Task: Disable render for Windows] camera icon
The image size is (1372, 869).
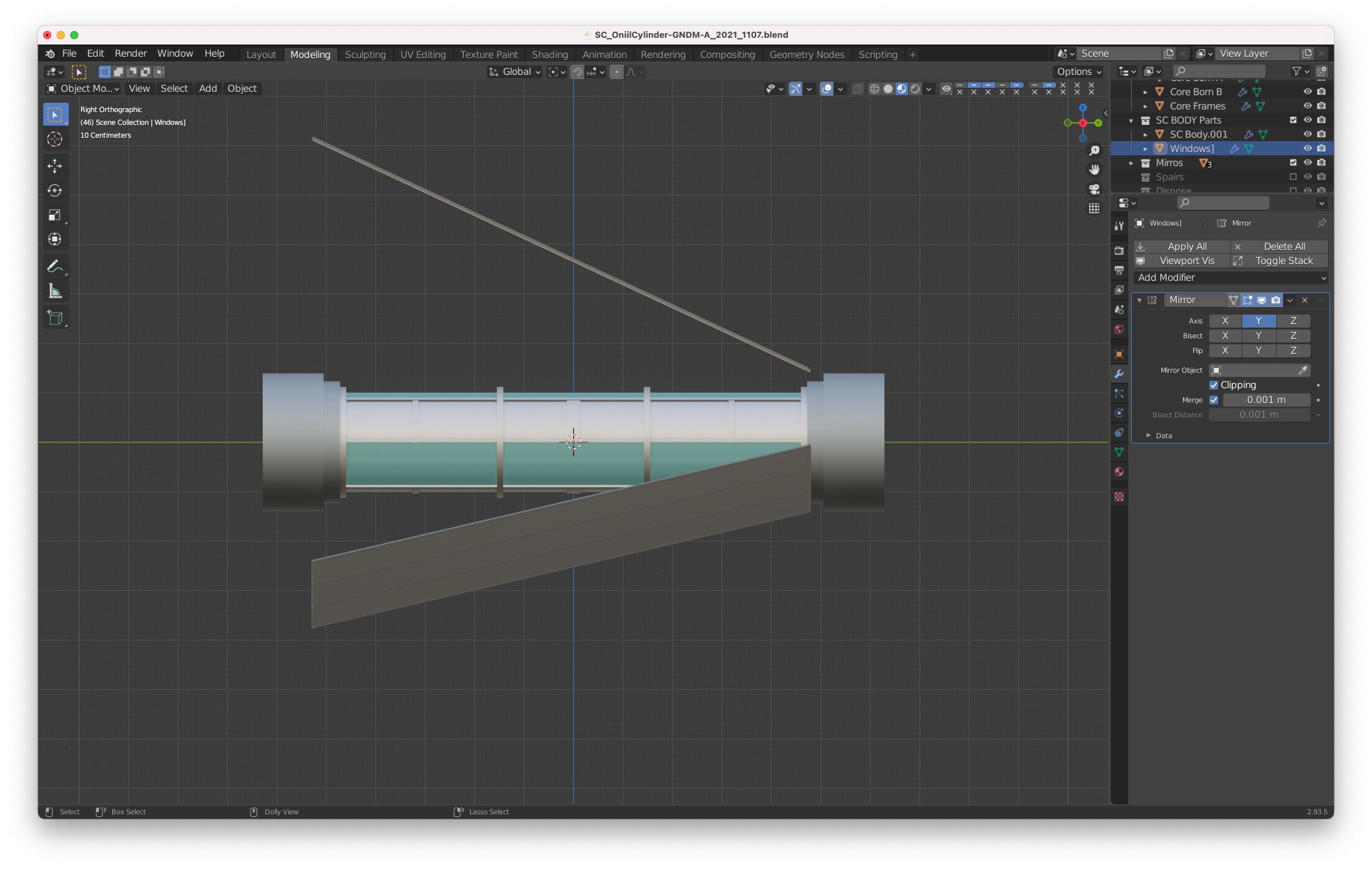Action: coord(1321,149)
